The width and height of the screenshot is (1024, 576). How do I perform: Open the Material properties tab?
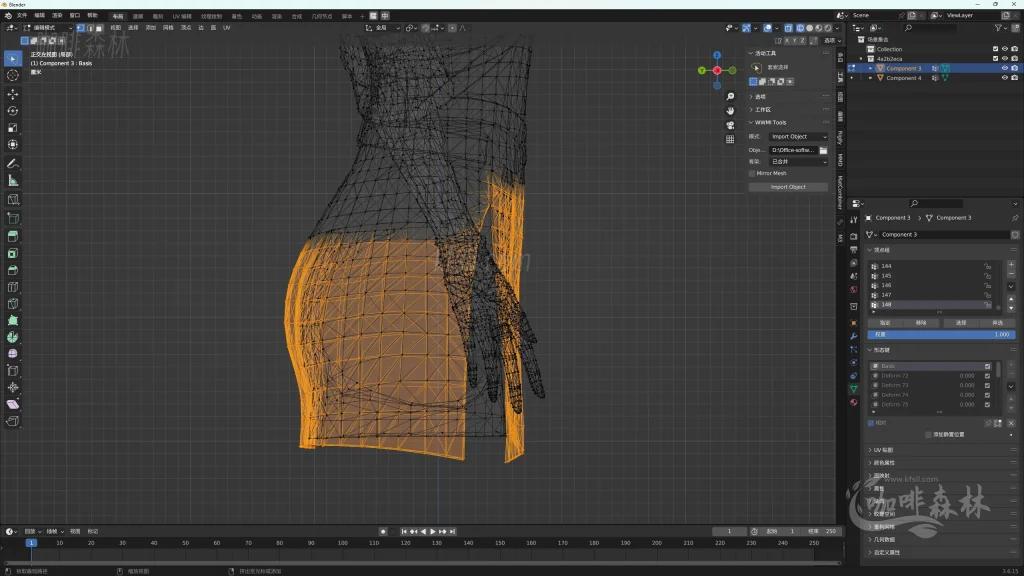854,402
